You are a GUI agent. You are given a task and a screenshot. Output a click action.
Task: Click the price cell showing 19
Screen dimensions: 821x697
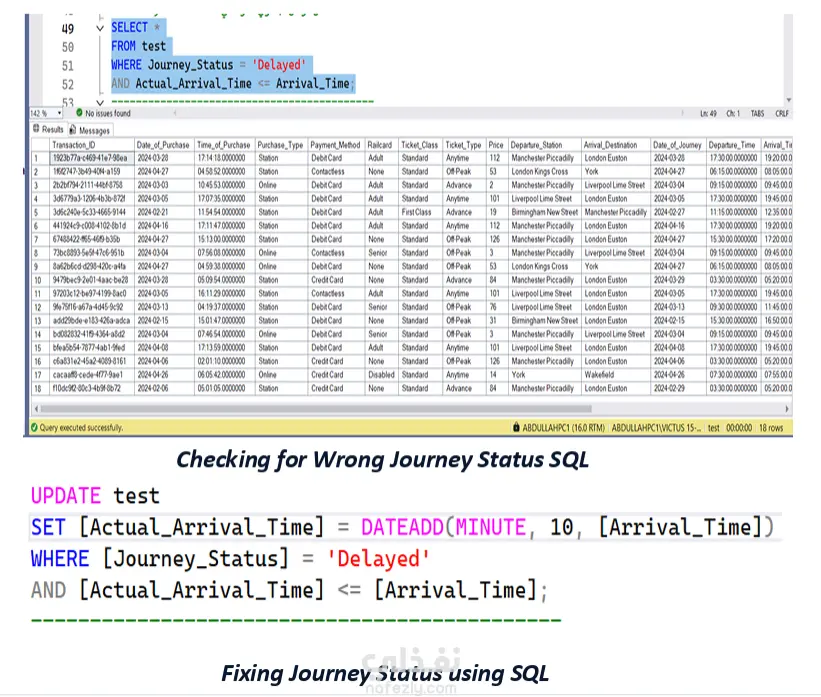[497, 212]
